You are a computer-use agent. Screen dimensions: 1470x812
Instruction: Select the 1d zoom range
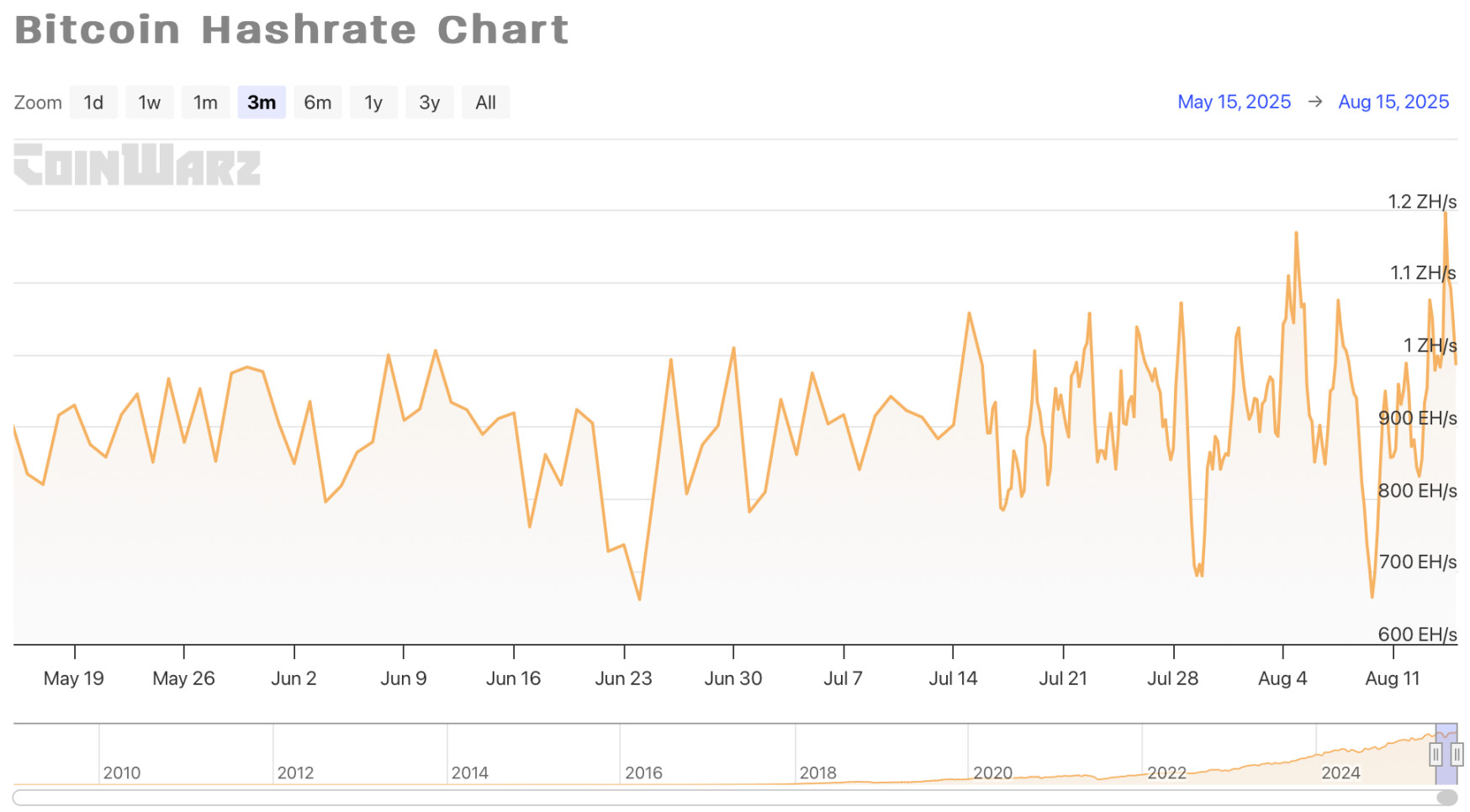(93, 103)
